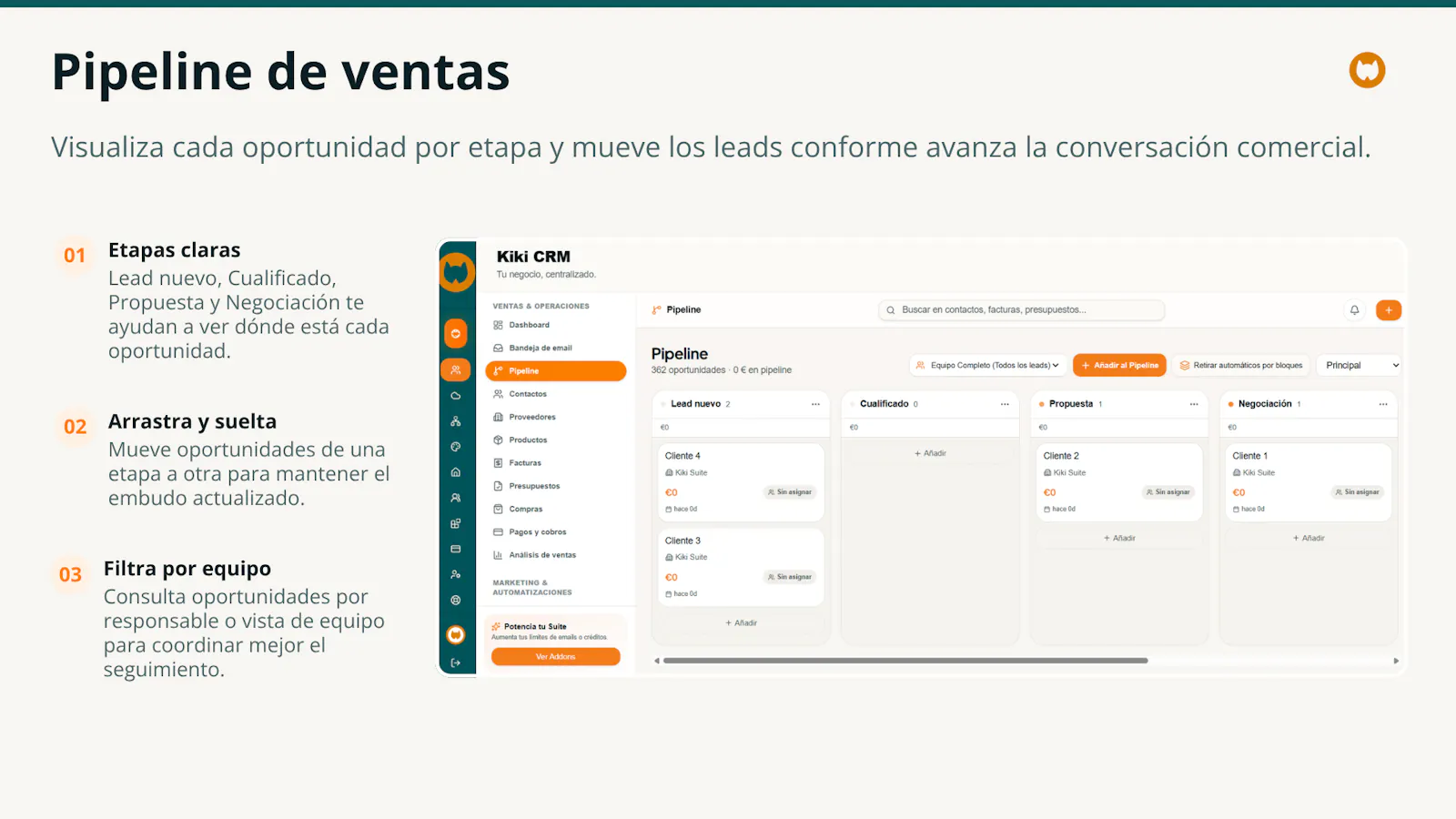Open the user-settings icon in the icon rail

456,574
